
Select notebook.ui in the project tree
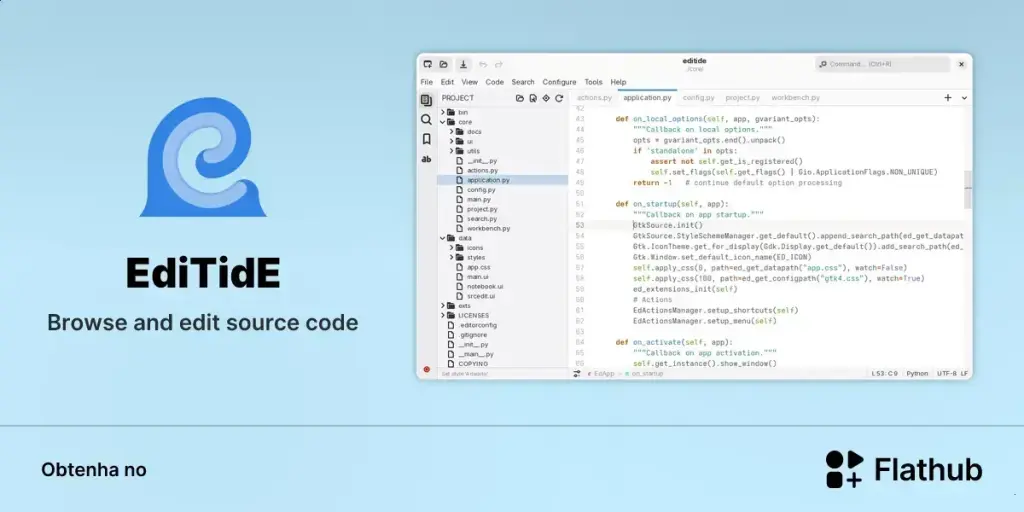click(485, 286)
